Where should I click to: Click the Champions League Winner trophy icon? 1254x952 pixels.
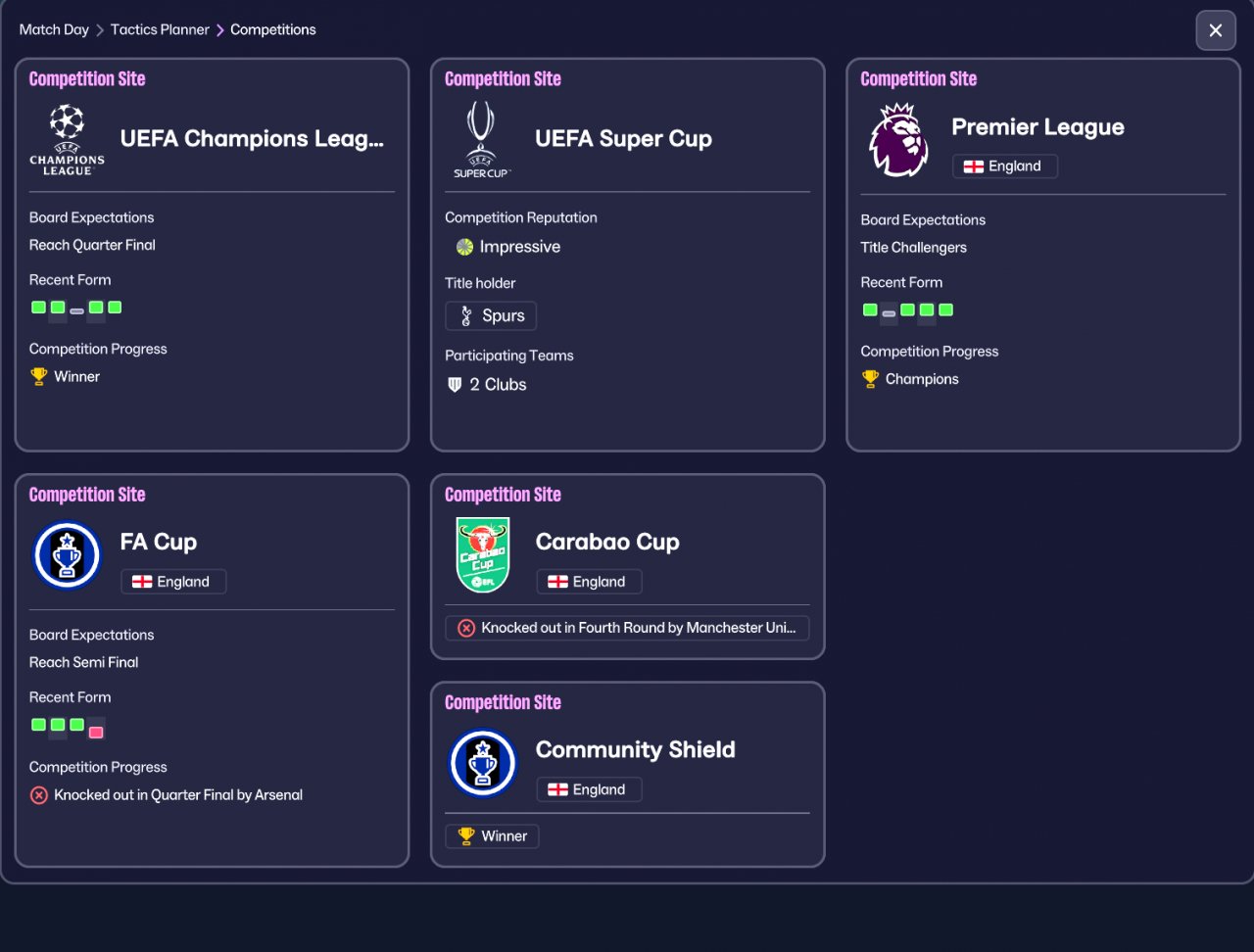(x=39, y=376)
